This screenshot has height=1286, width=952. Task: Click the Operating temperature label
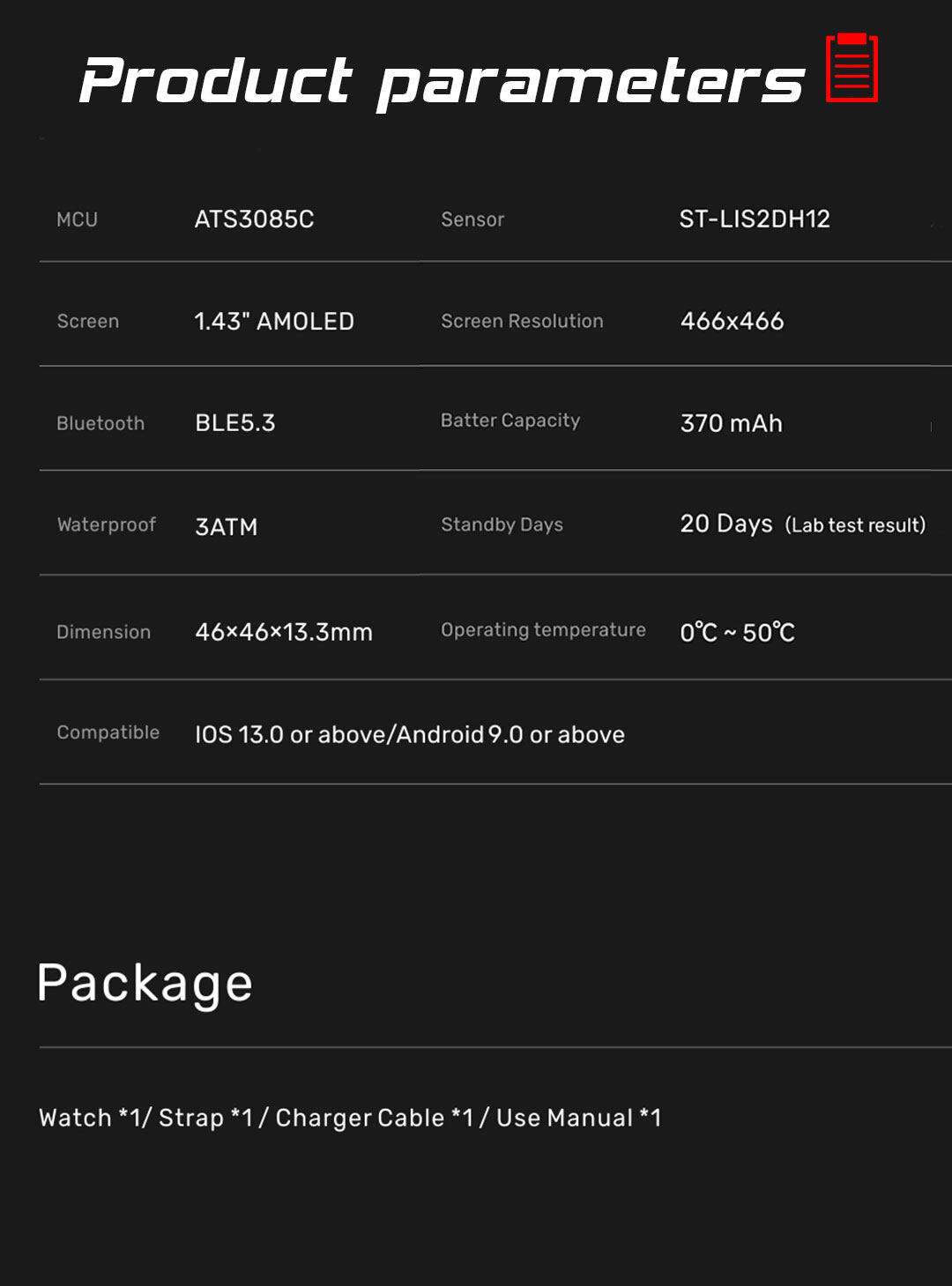coord(543,630)
